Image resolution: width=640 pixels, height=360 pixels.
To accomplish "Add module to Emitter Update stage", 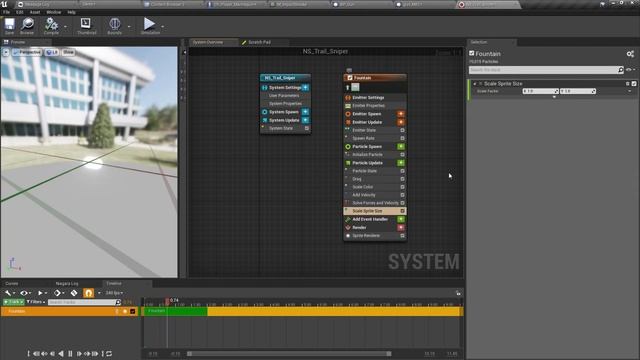I will (x=401, y=122).
